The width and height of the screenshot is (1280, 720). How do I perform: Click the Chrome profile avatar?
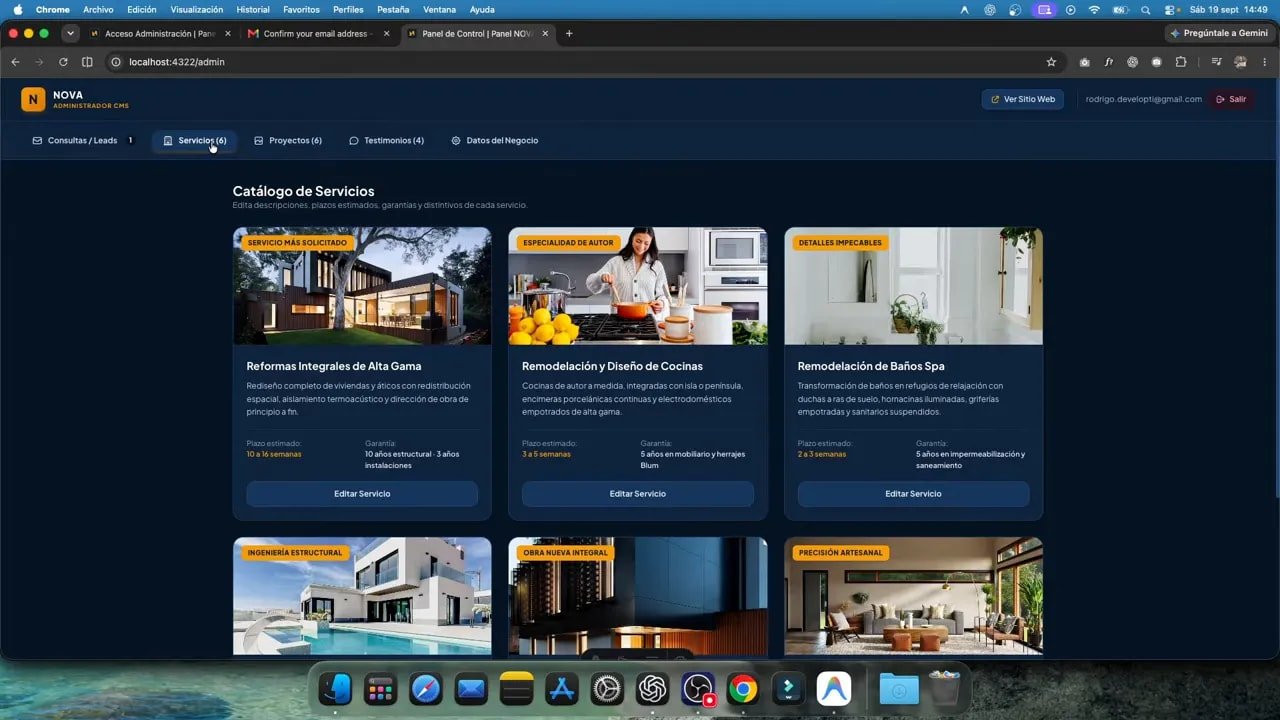[x=1240, y=62]
